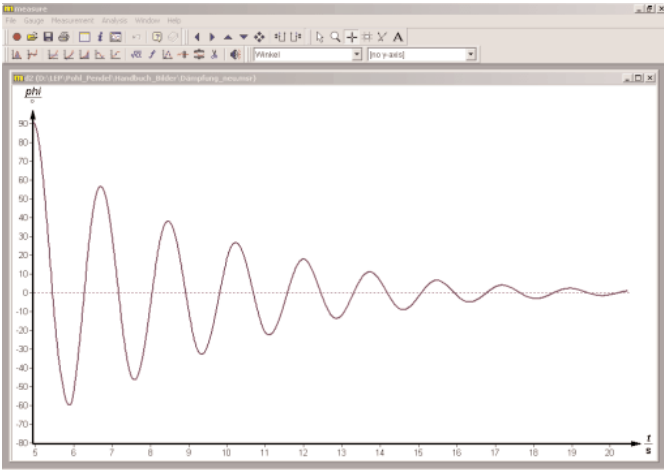This screenshot has width=666, height=472.
Task: Select the arrow pointer tool
Action: tap(319, 37)
